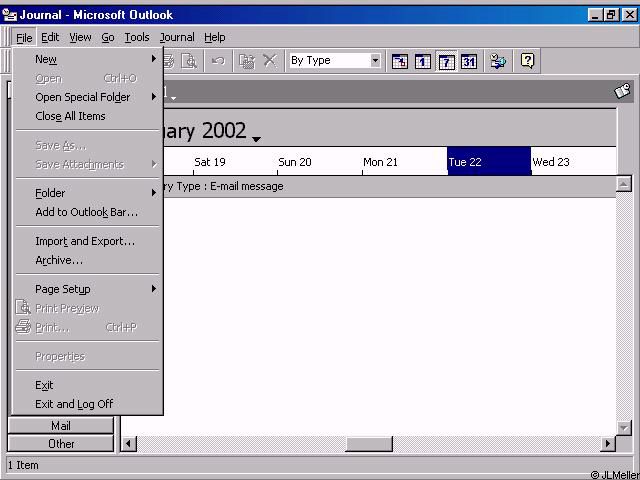Open the Edit menu
This screenshot has width=640, height=480.
[50, 38]
